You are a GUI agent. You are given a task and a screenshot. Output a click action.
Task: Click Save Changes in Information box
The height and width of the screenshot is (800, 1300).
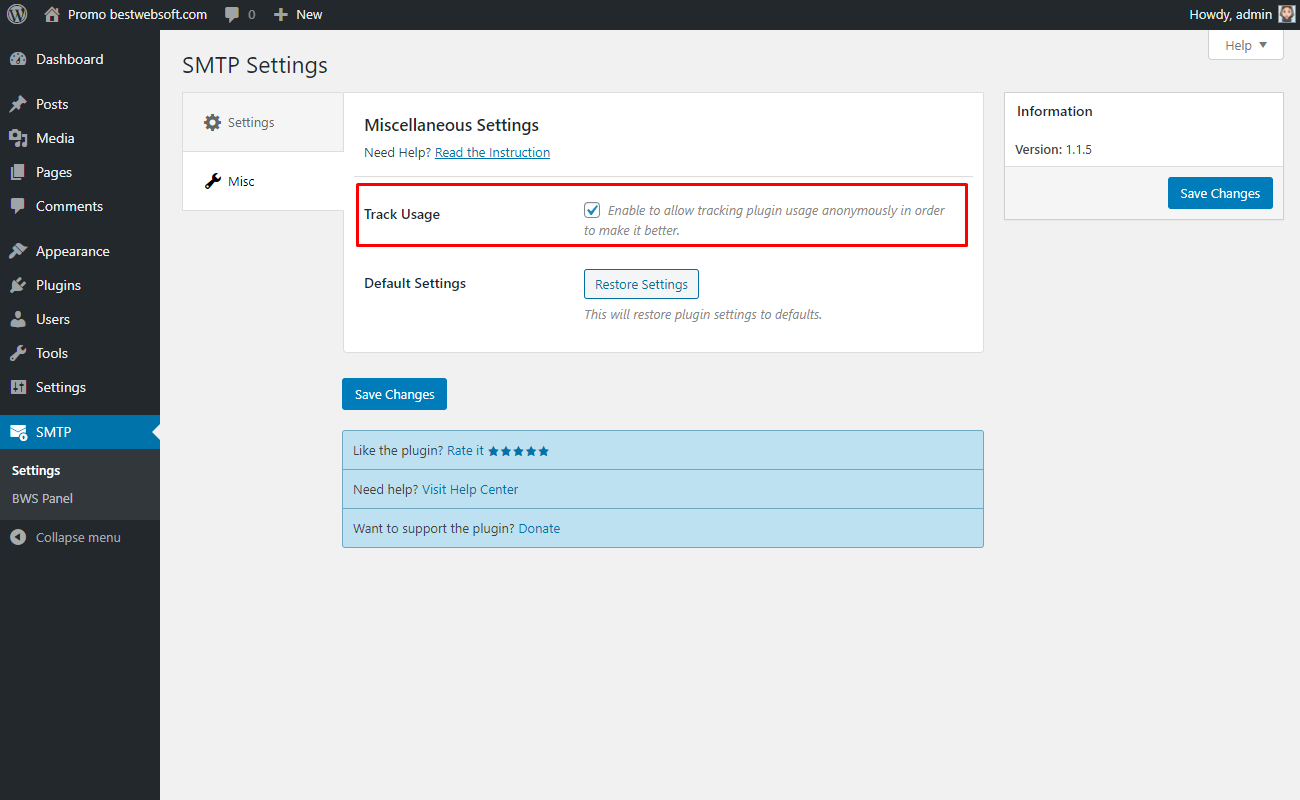(x=1220, y=193)
